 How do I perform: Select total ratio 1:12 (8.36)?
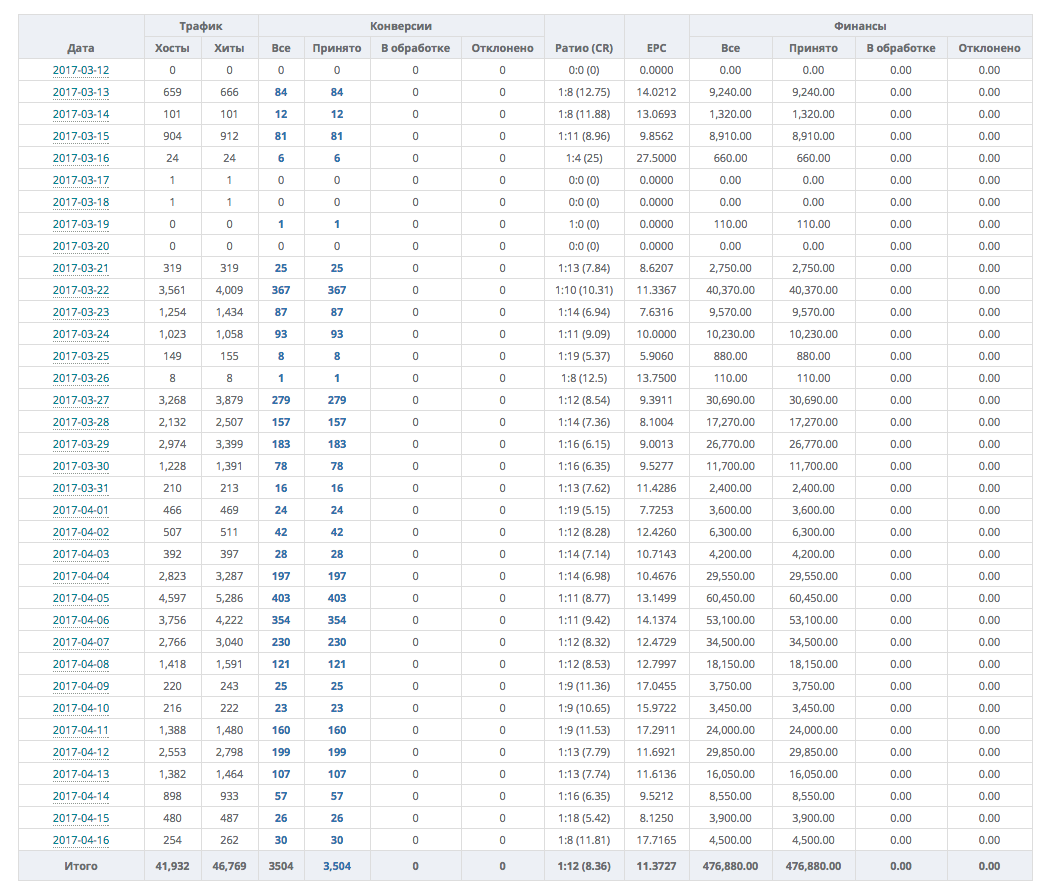584,866
